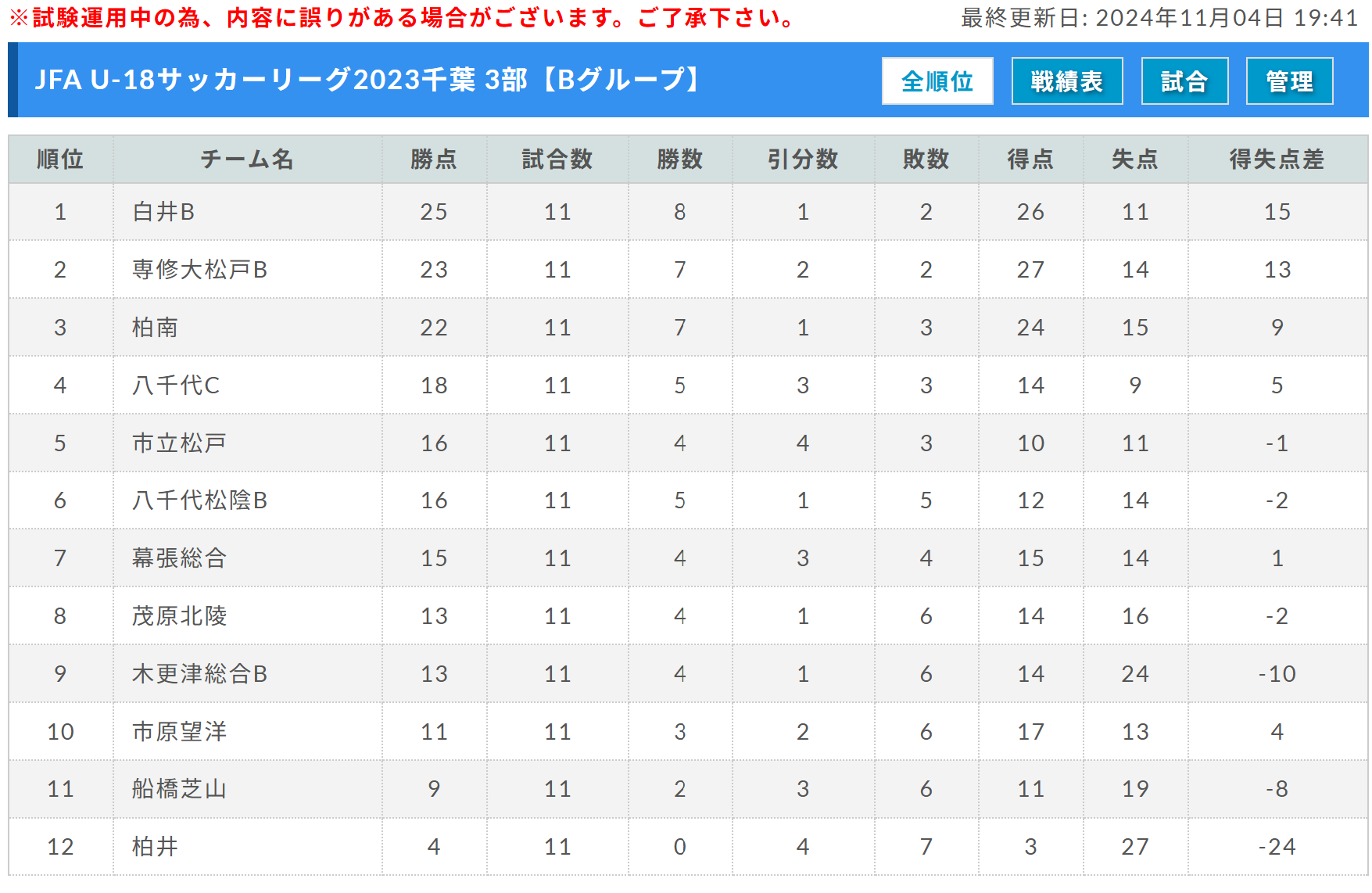Image resolution: width=1372 pixels, height=893 pixels.
Task: Click team name 茂原北陵
Action: [179, 616]
